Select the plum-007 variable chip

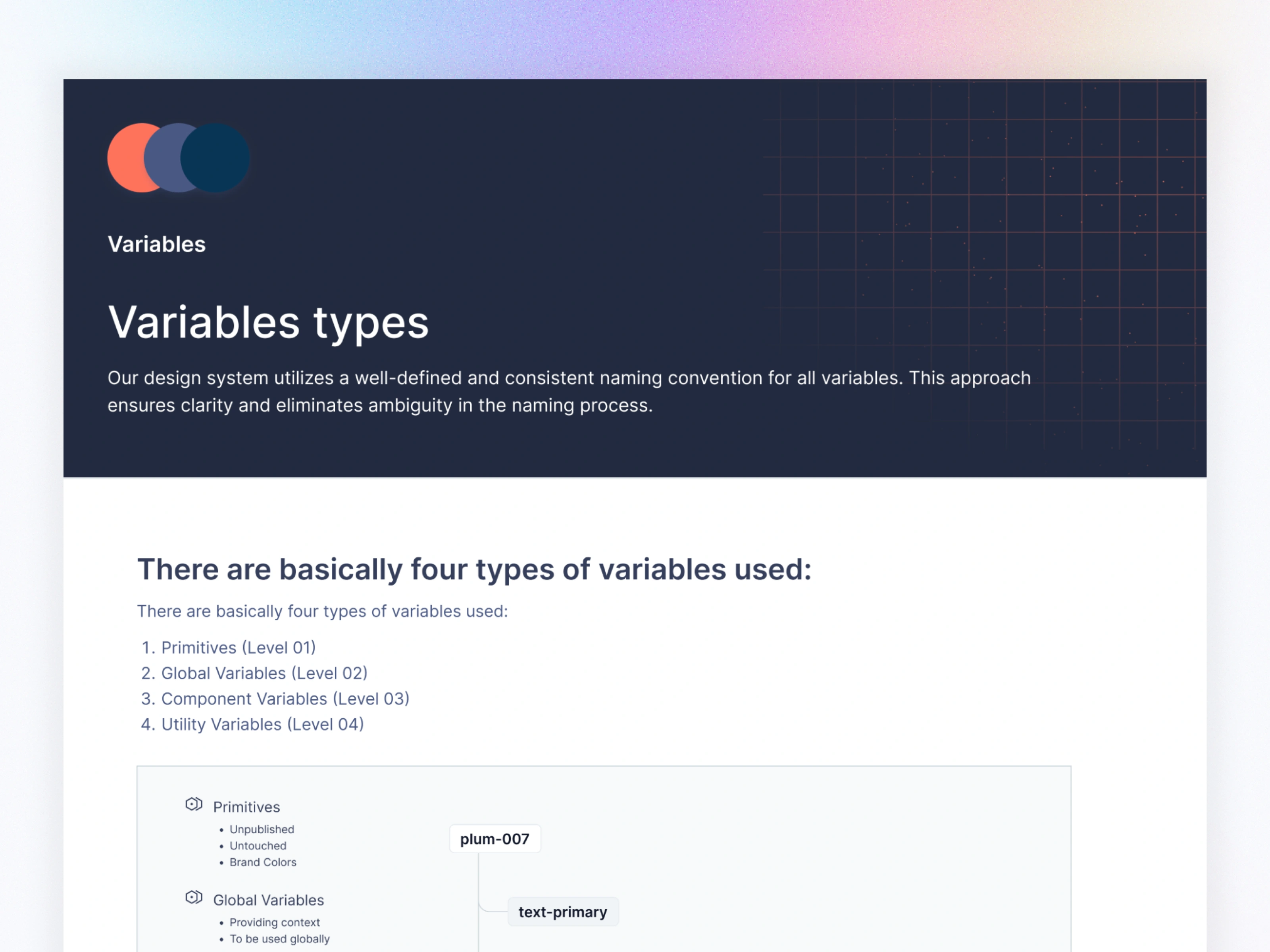pyautogui.click(x=495, y=839)
